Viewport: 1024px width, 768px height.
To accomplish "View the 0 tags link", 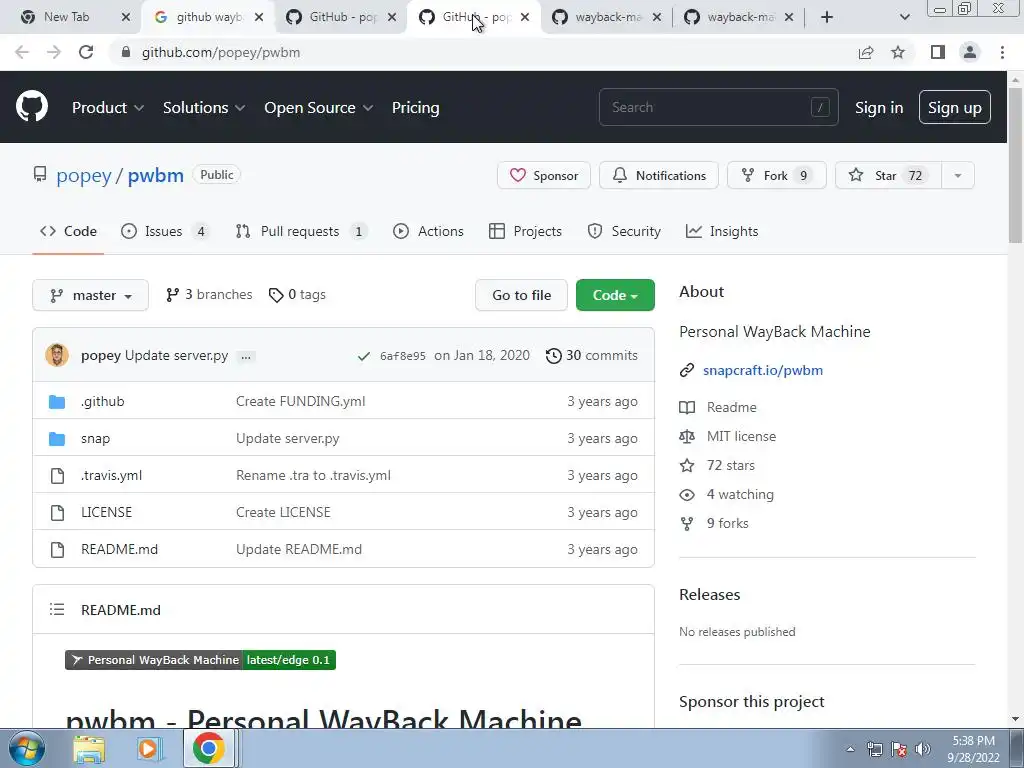I will pyautogui.click(x=297, y=295).
